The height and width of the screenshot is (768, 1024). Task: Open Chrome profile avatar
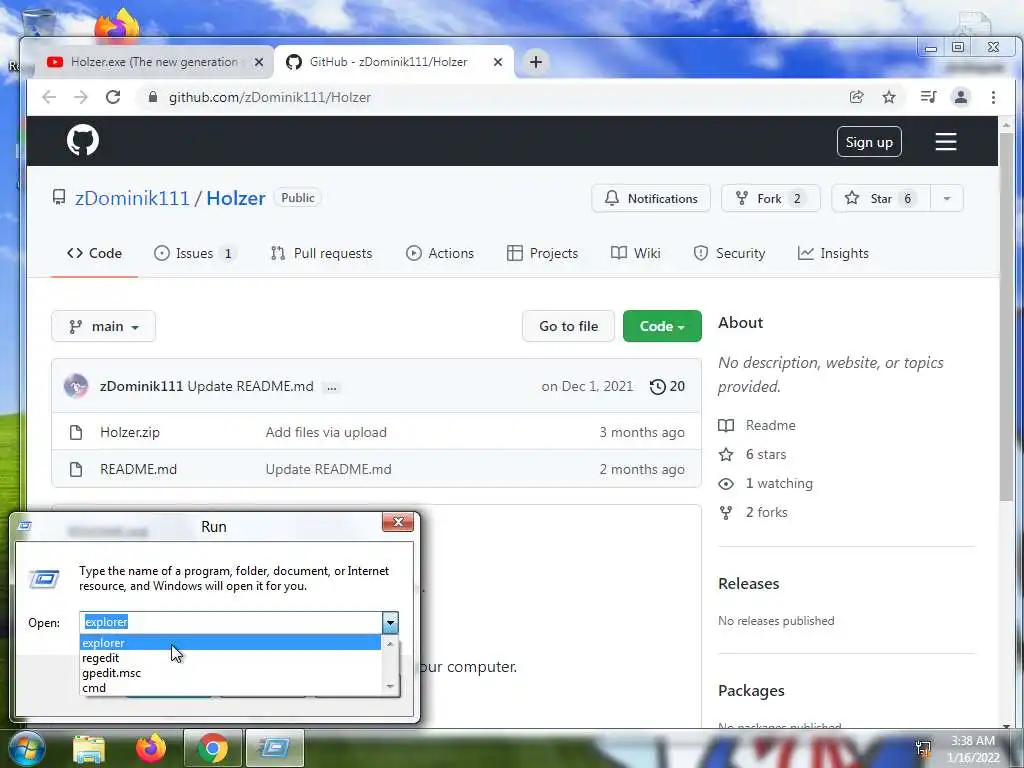click(961, 97)
